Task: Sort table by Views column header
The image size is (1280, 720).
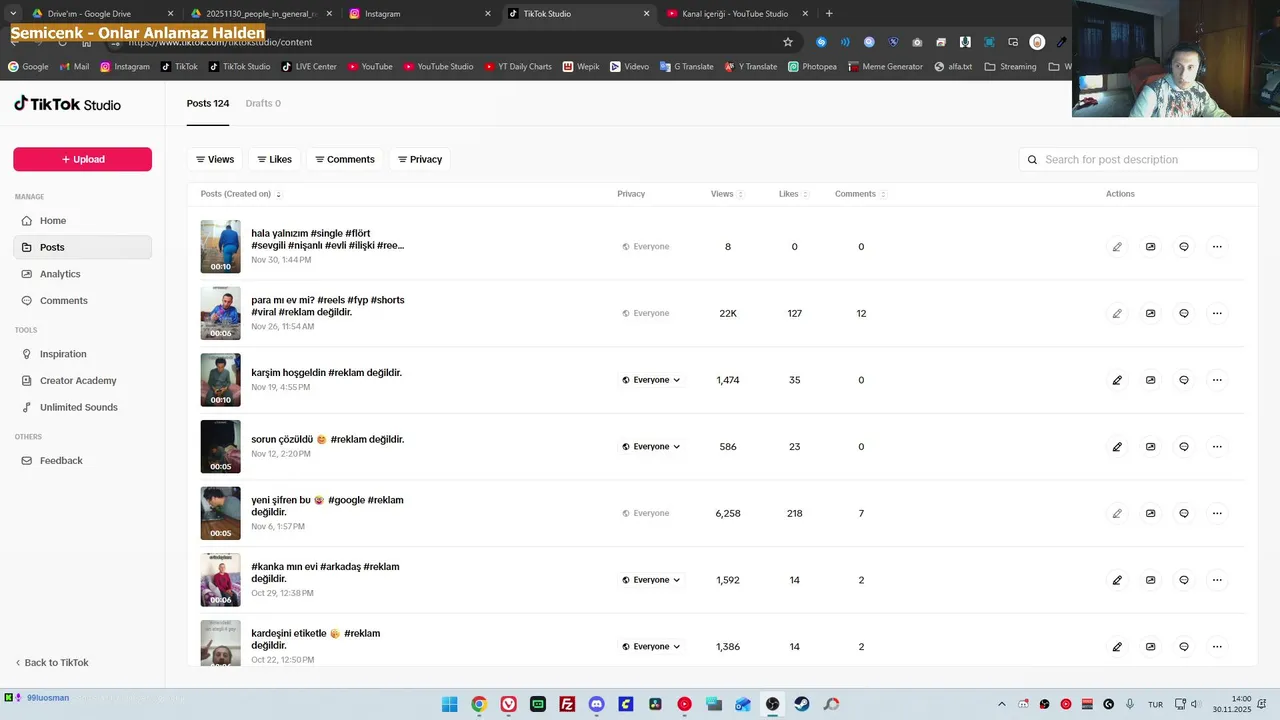Action: tap(727, 194)
